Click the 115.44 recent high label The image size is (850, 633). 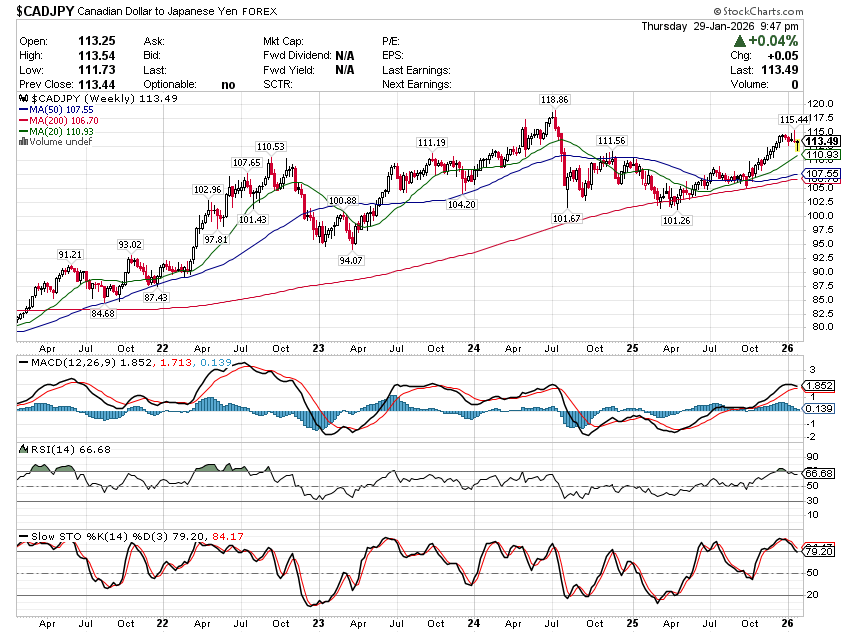click(x=794, y=120)
